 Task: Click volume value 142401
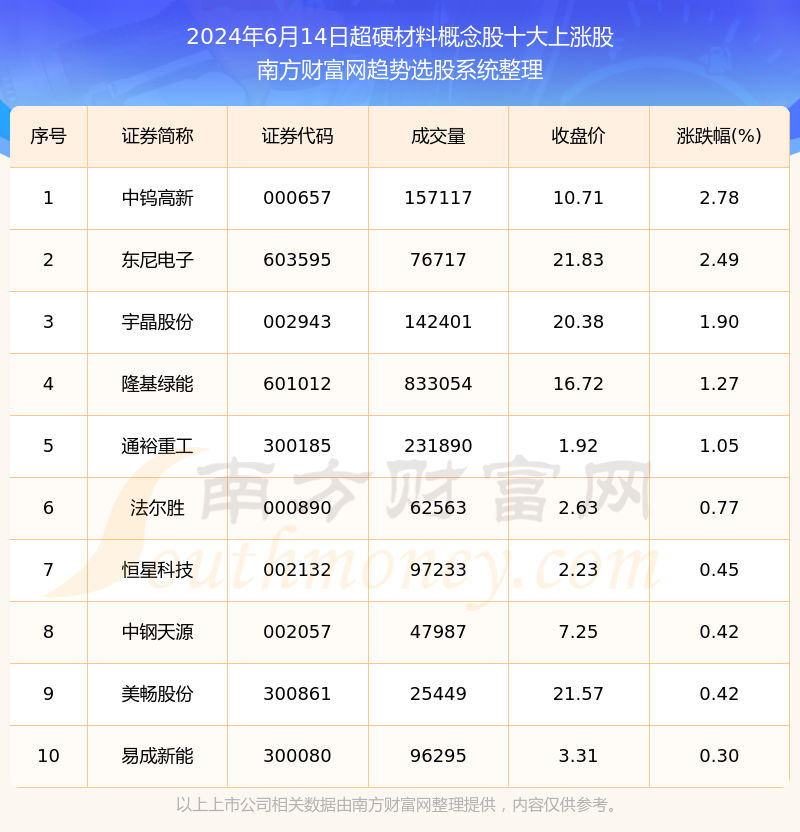coord(438,322)
